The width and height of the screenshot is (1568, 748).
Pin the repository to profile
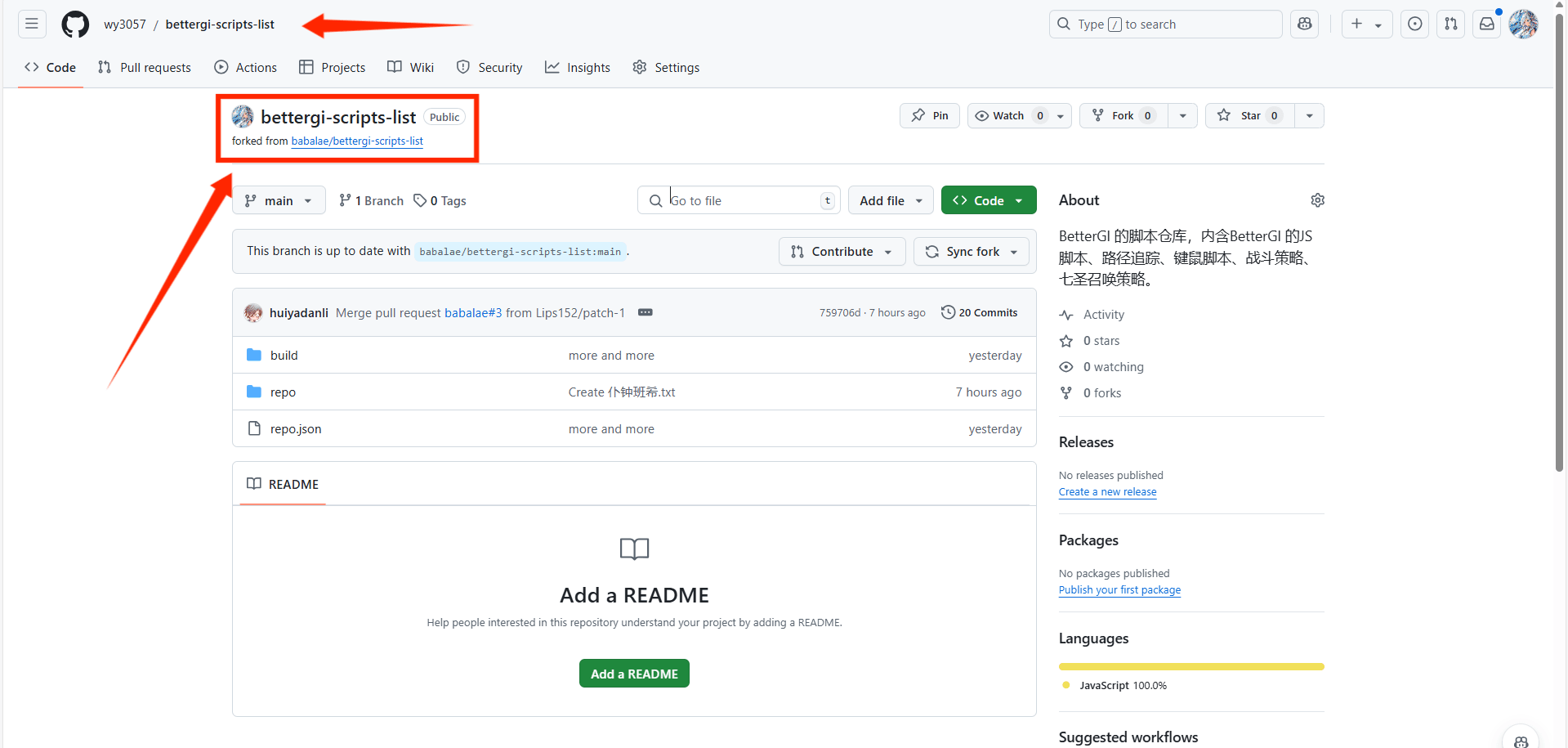click(930, 116)
